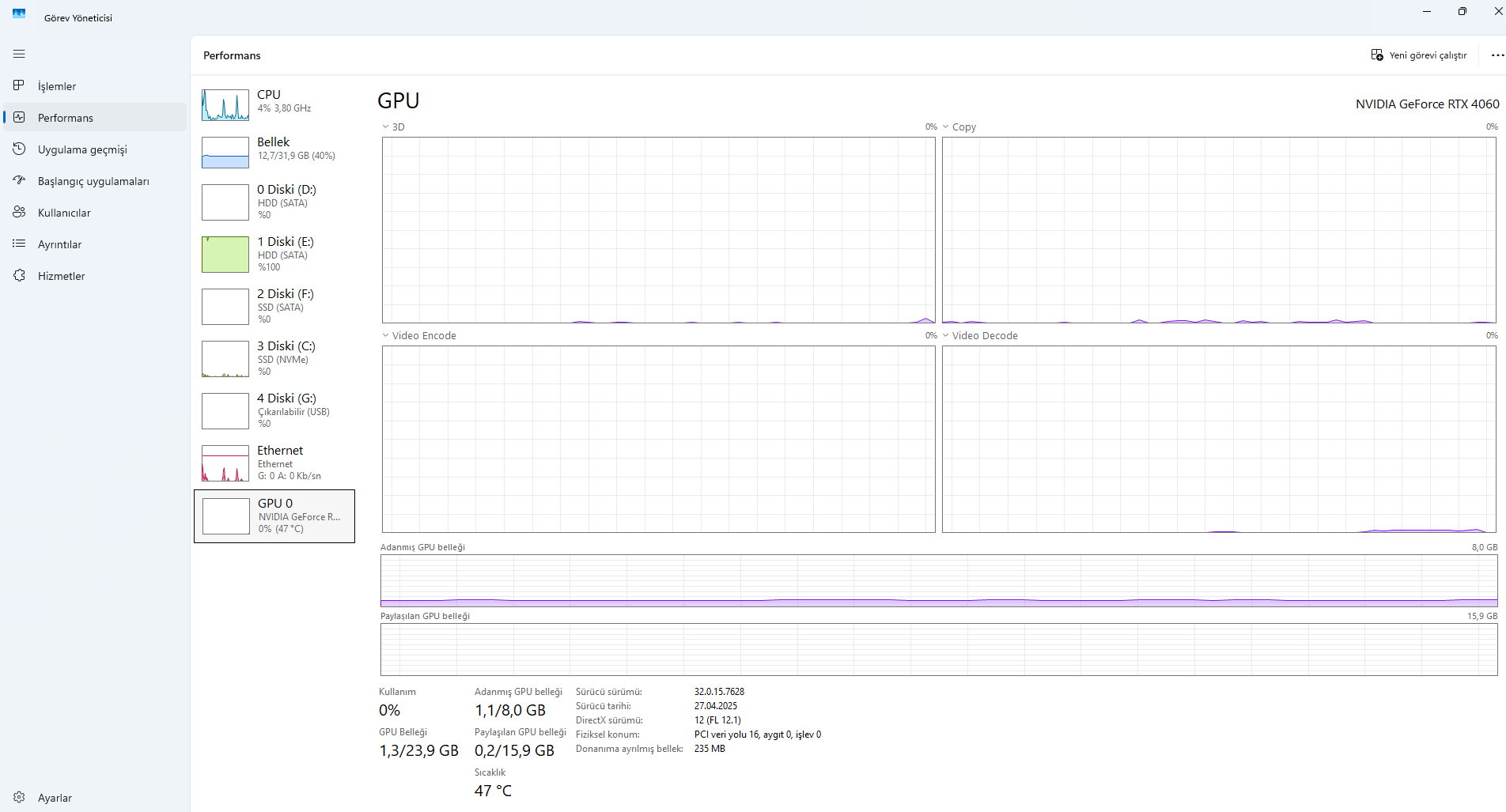1506x812 pixels.
Task: Click the Yeni görevi çalıştır icon
Action: click(x=1377, y=55)
